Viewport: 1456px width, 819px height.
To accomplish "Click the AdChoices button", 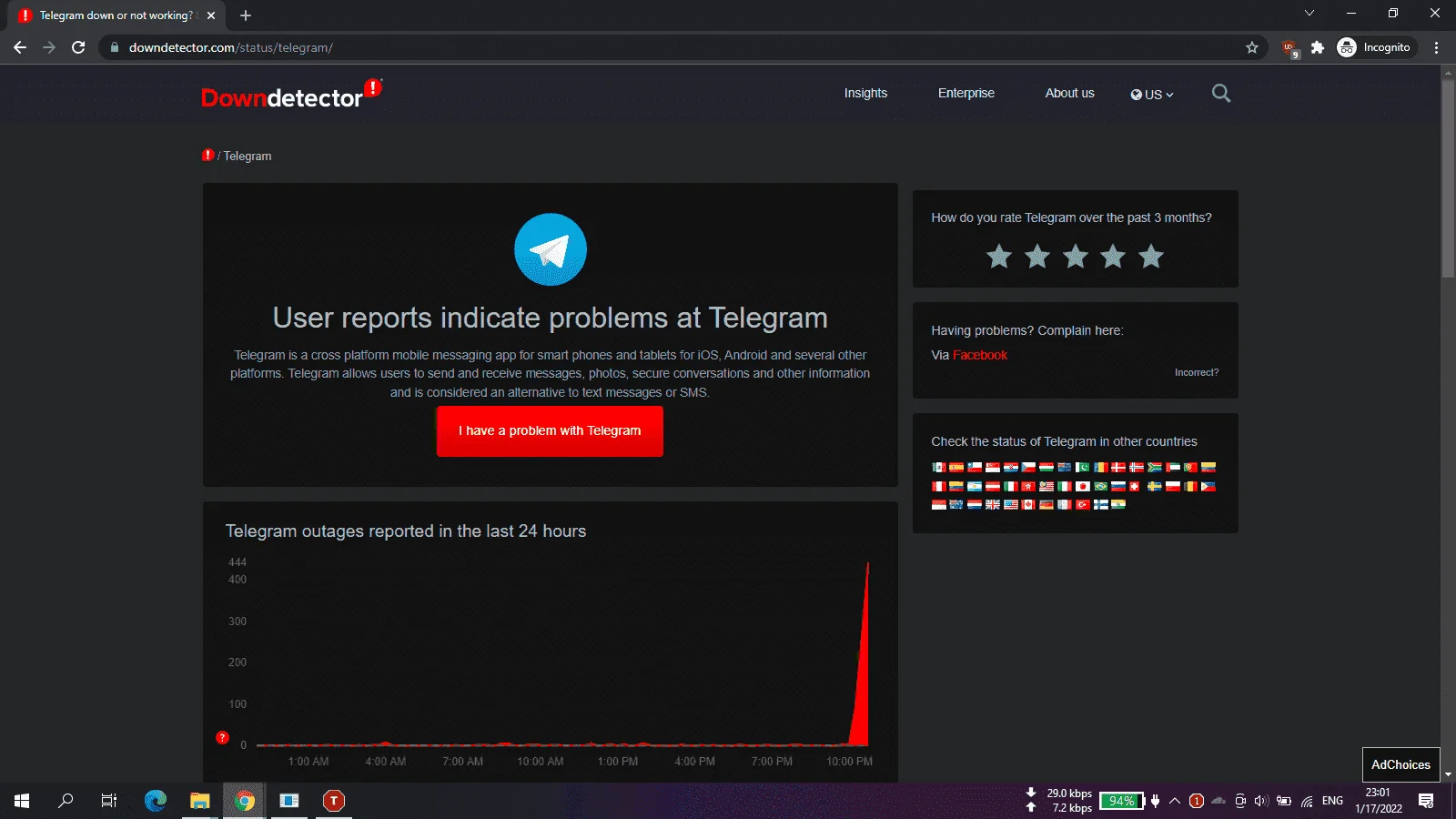I will (1400, 764).
